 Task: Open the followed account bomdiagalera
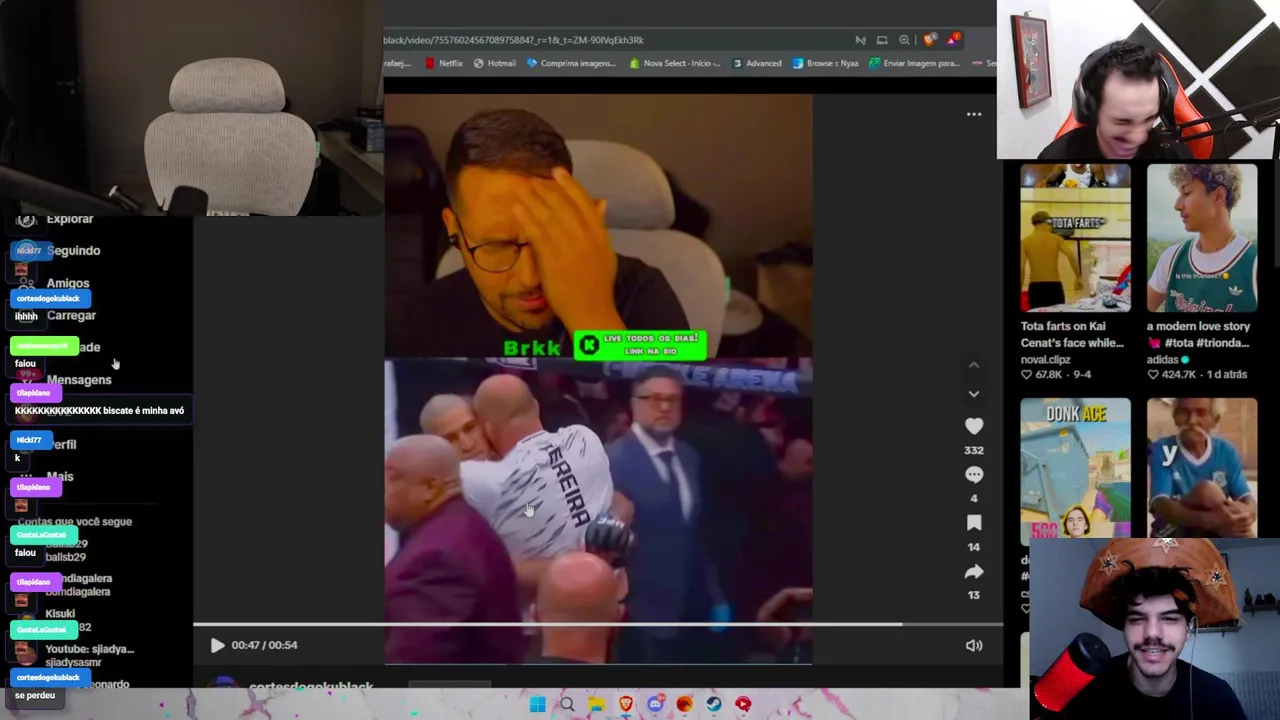[x=78, y=585]
